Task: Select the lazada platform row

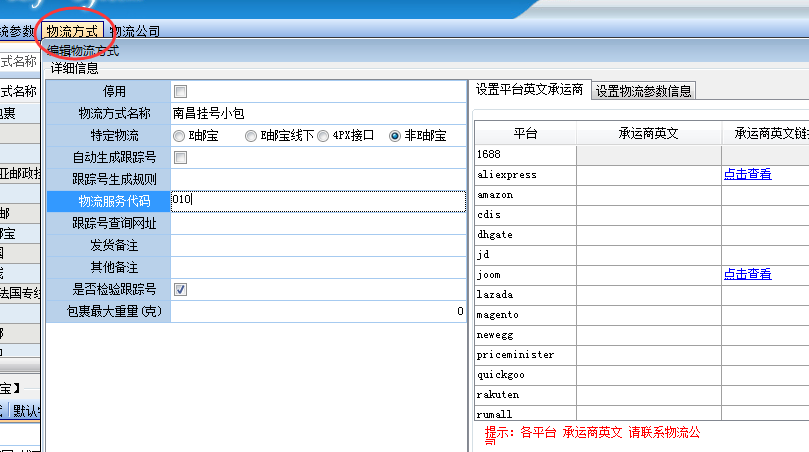Action: coord(525,295)
